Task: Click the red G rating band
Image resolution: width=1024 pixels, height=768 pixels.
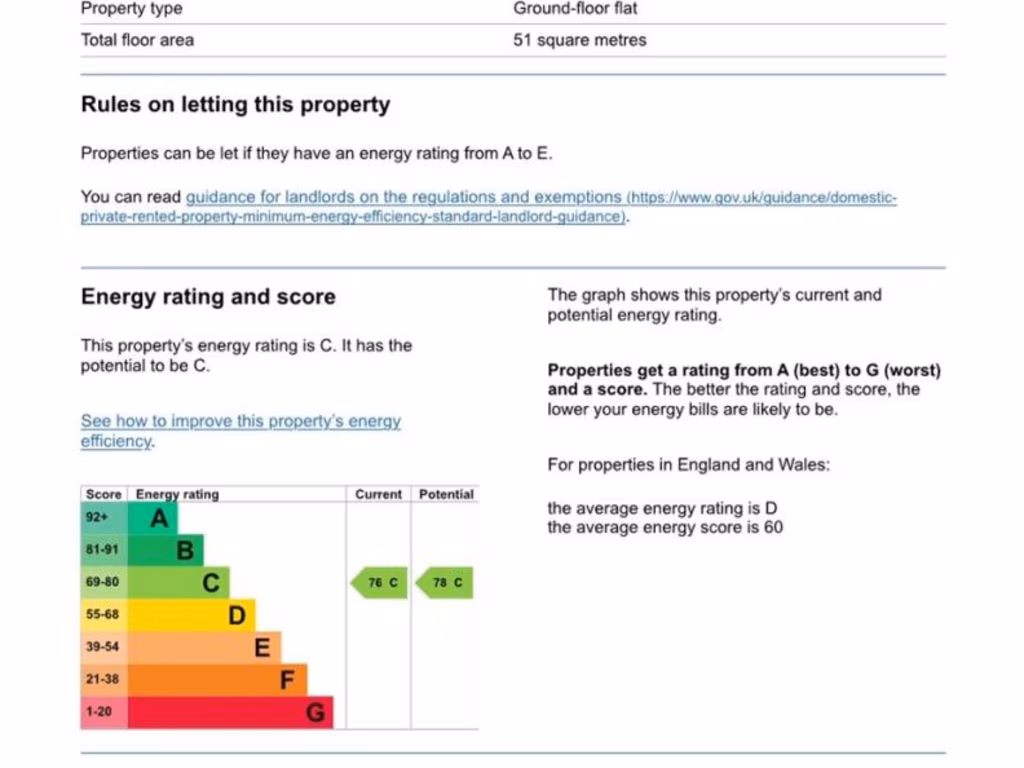Action: [x=230, y=712]
